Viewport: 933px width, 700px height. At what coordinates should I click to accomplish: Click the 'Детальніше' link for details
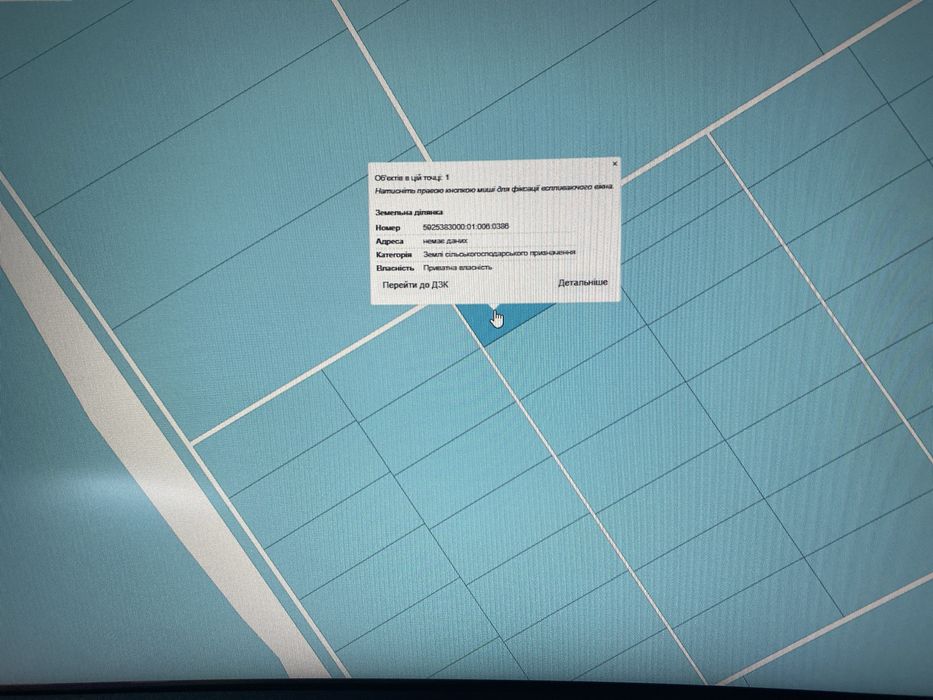coord(583,282)
